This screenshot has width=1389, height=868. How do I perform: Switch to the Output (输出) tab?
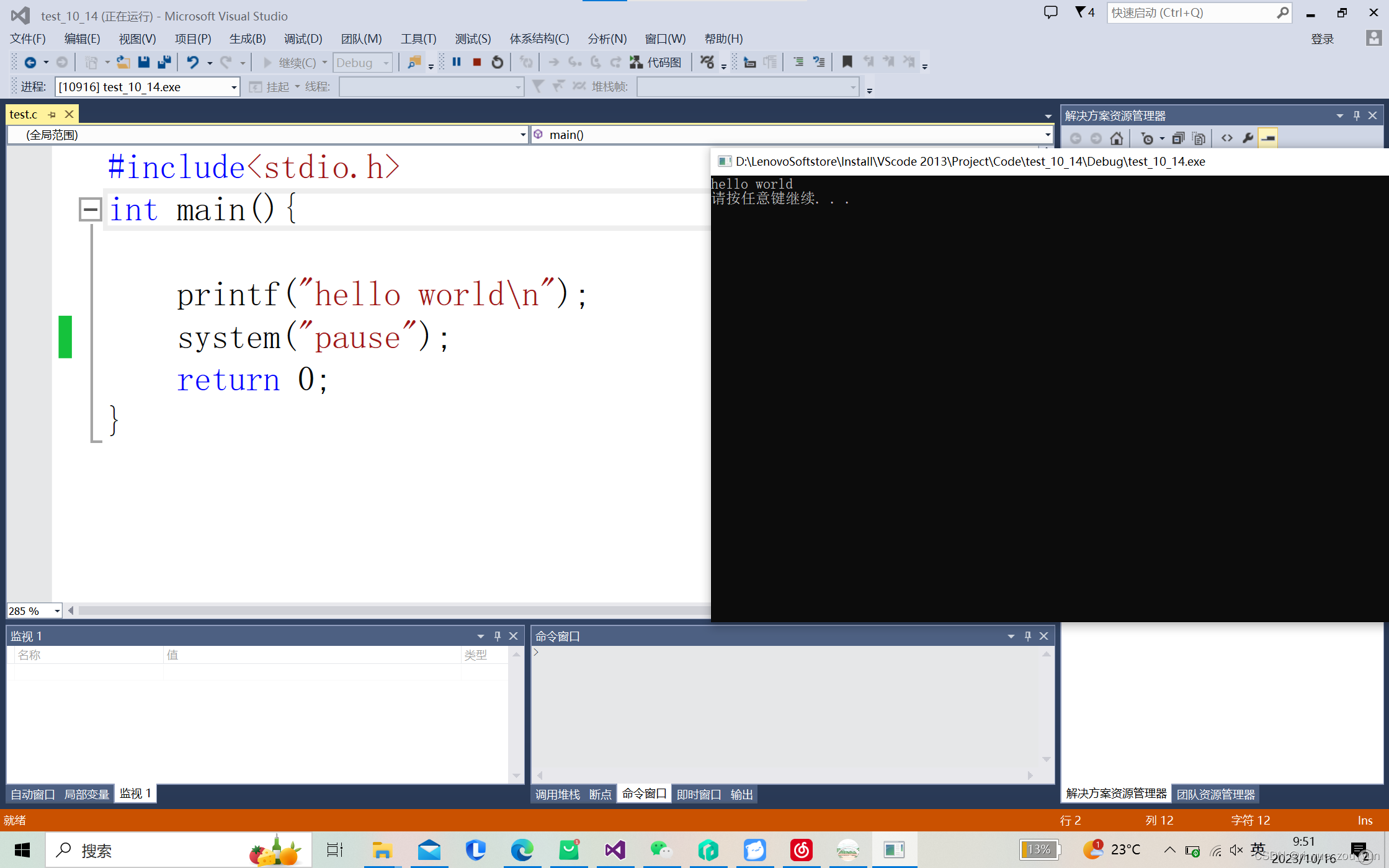pyautogui.click(x=741, y=794)
